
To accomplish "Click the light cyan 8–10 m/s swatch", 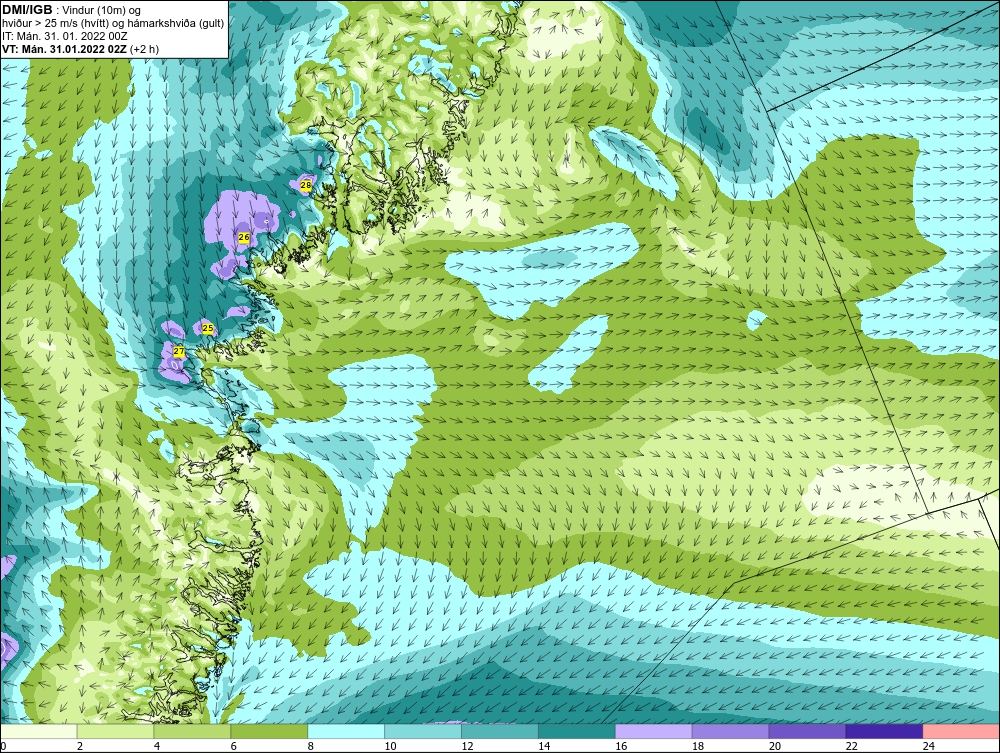I will [x=346, y=731].
